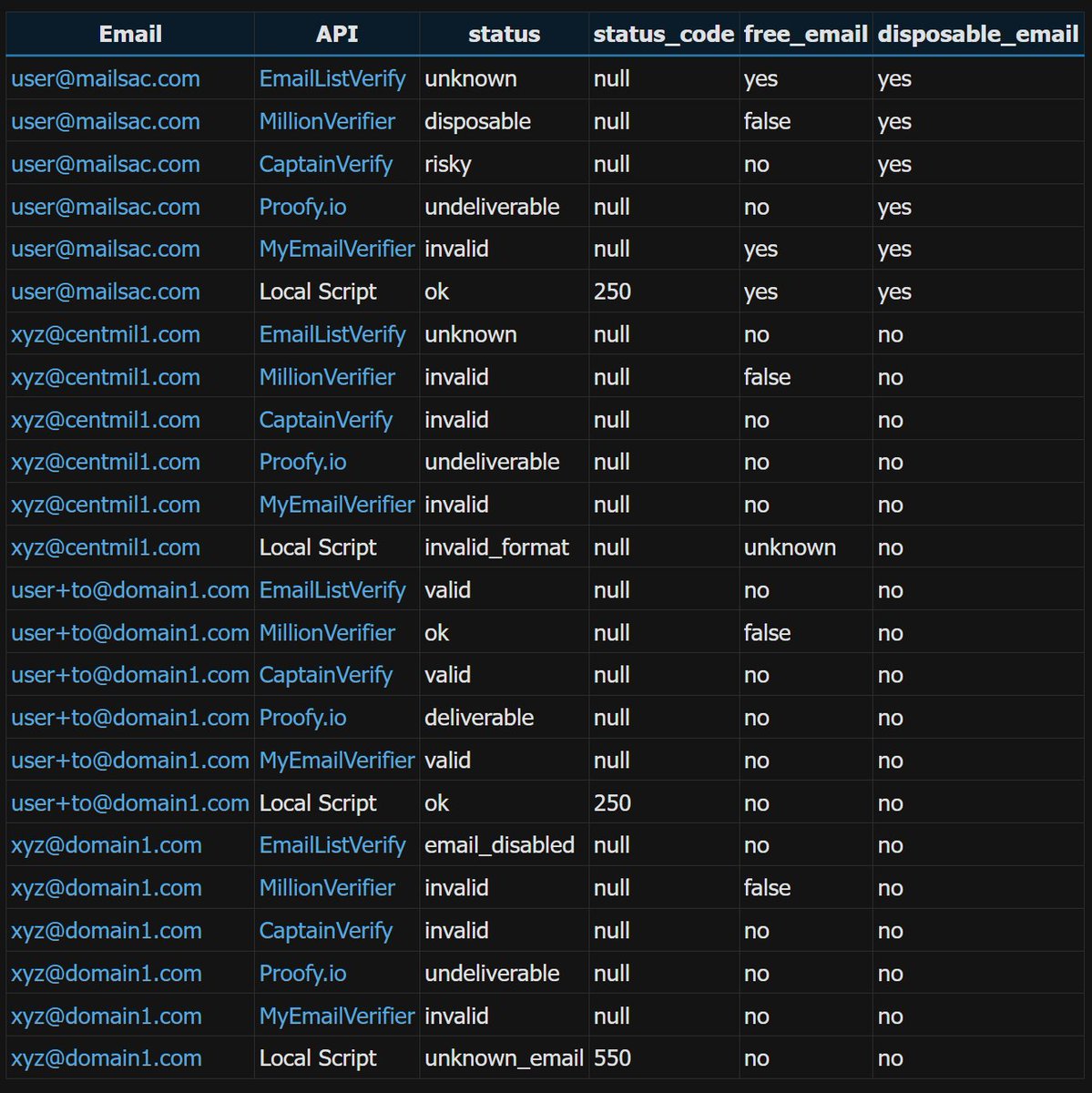This screenshot has height=1093, width=1092.
Task: Open user@mailsac.com link in Proofy.io row
Action: pos(106,207)
